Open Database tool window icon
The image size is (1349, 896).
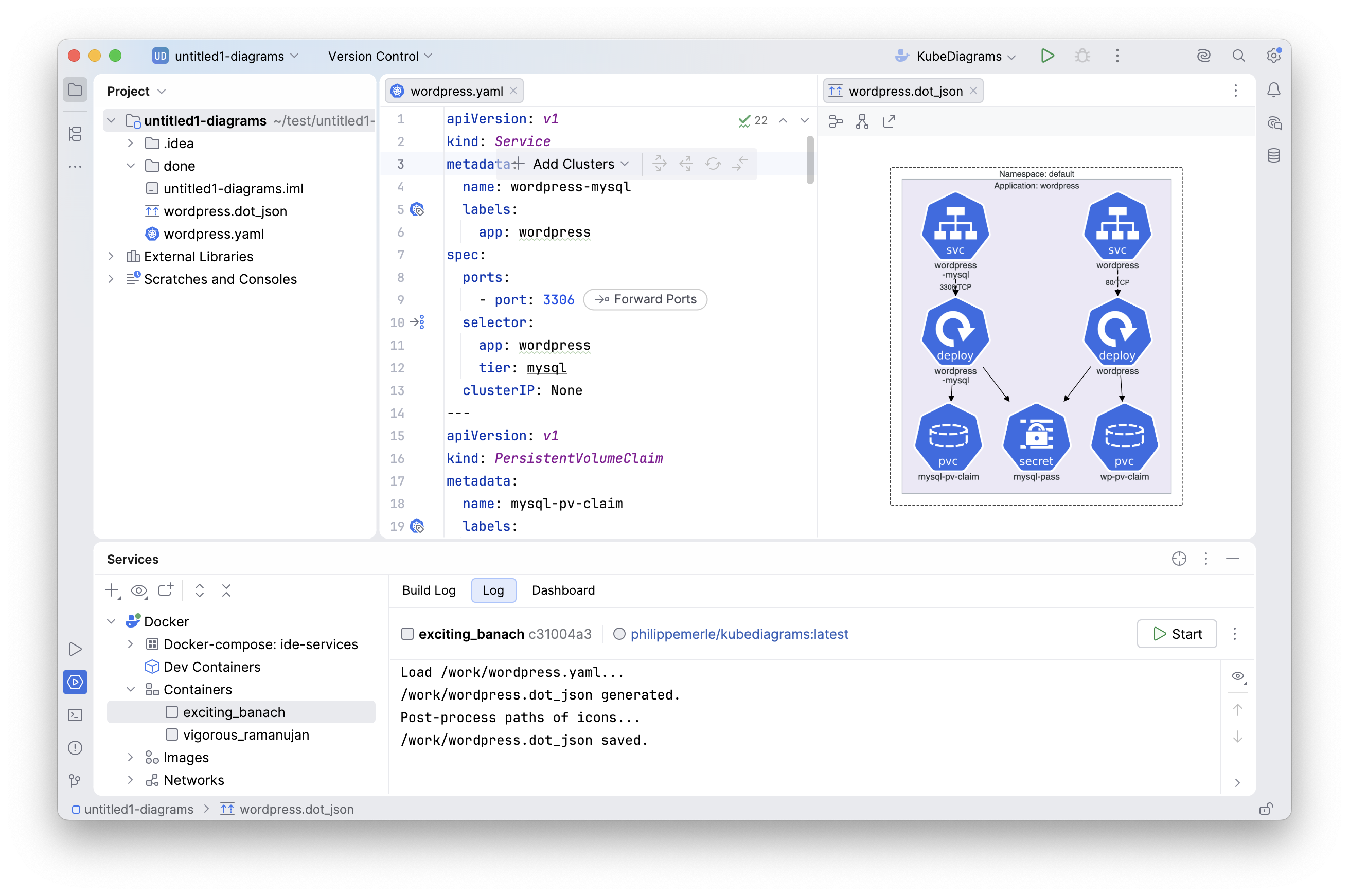tap(1273, 155)
